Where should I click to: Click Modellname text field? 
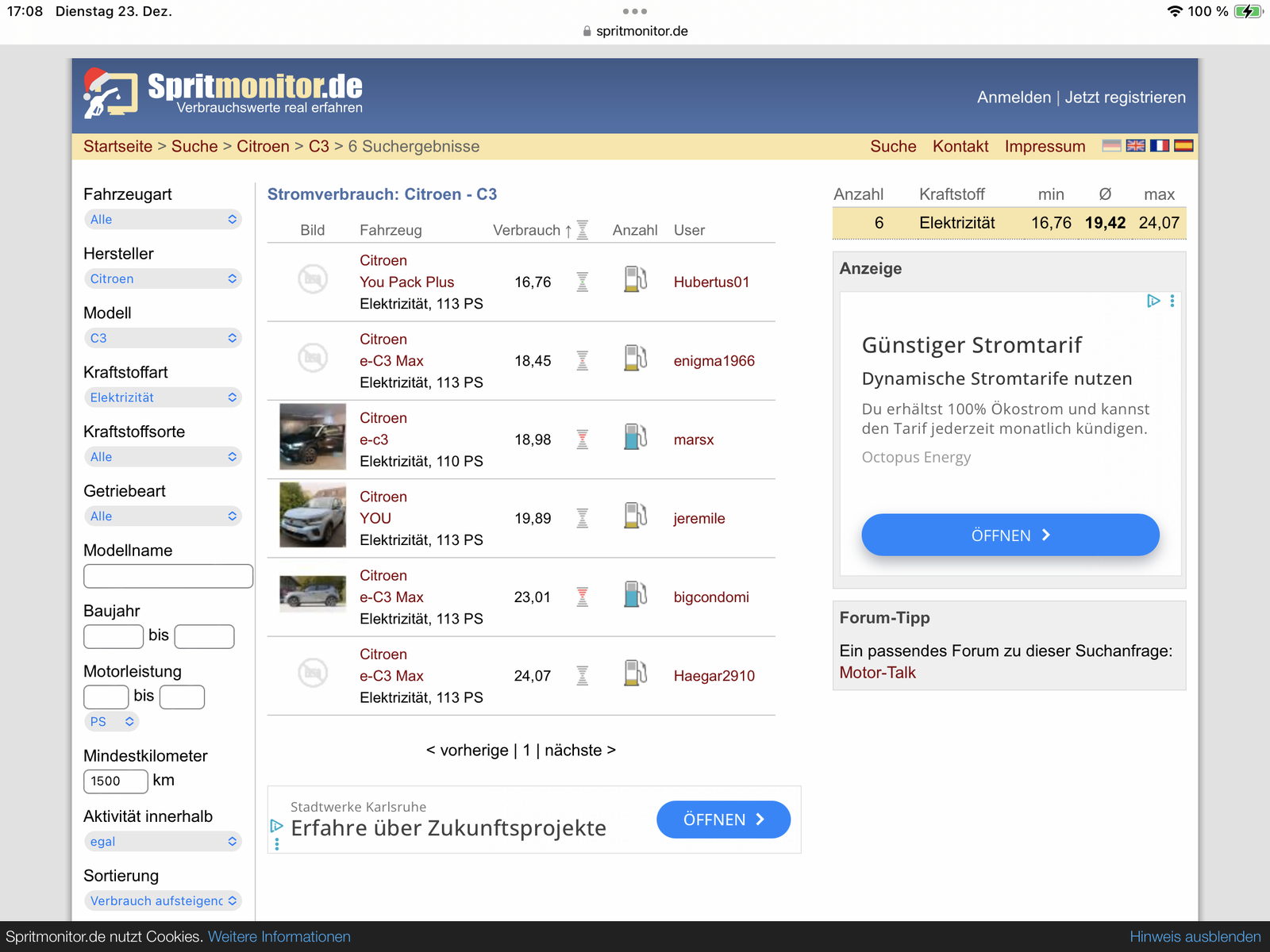[168, 576]
